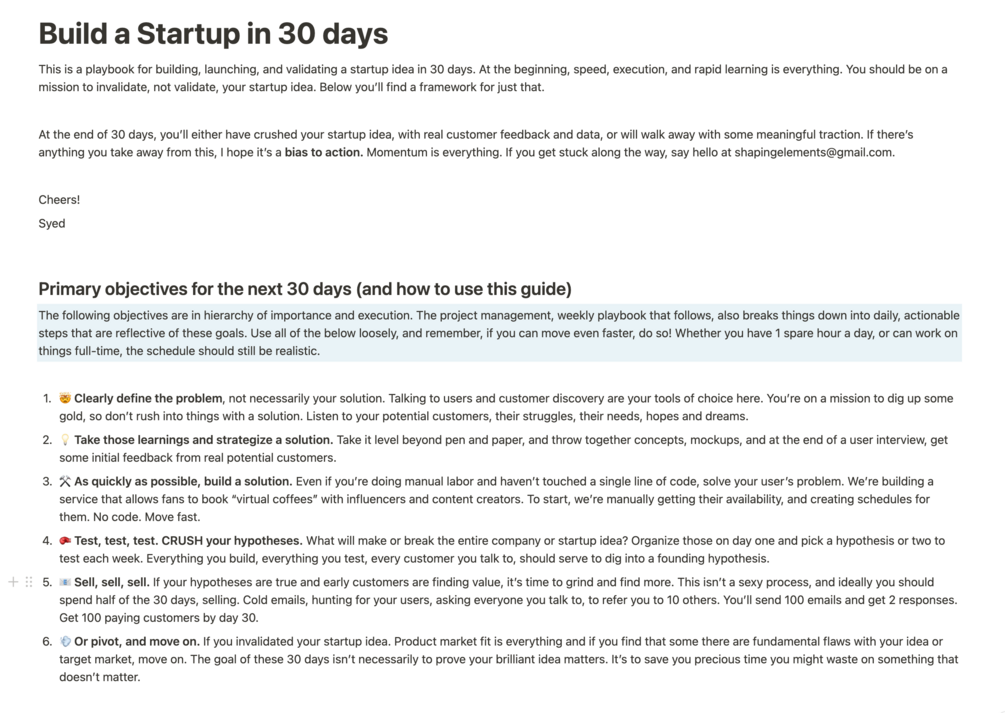This screenshot has width=1005, height=713.
Task: Click the Primary objectives for the next 30 days heading
Action: click(305, 289)
